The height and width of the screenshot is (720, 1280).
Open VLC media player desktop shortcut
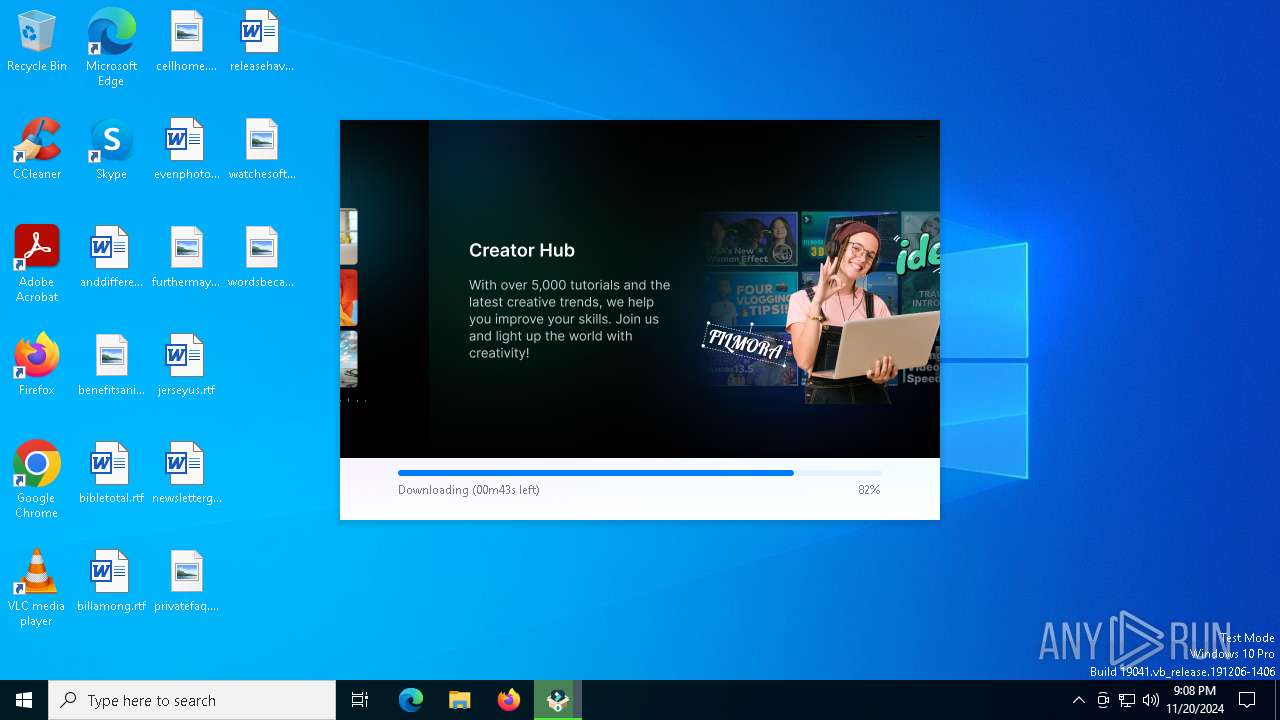tap(37, 588)
